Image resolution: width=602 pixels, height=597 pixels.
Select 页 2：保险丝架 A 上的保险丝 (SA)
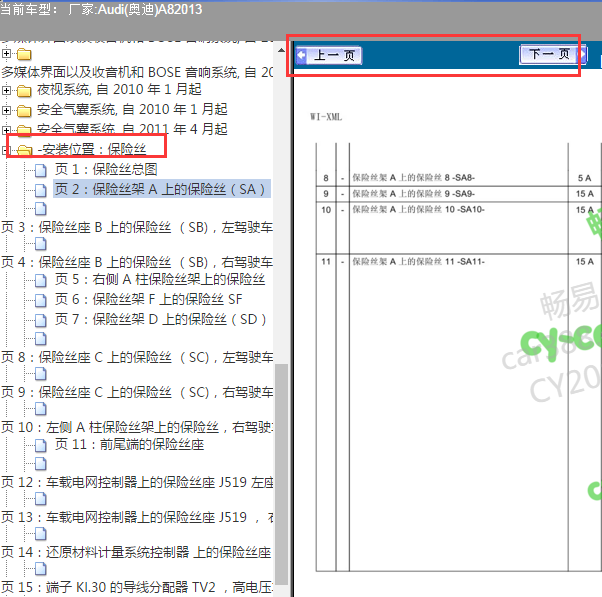pyautogui.click(x=162, y=189)
